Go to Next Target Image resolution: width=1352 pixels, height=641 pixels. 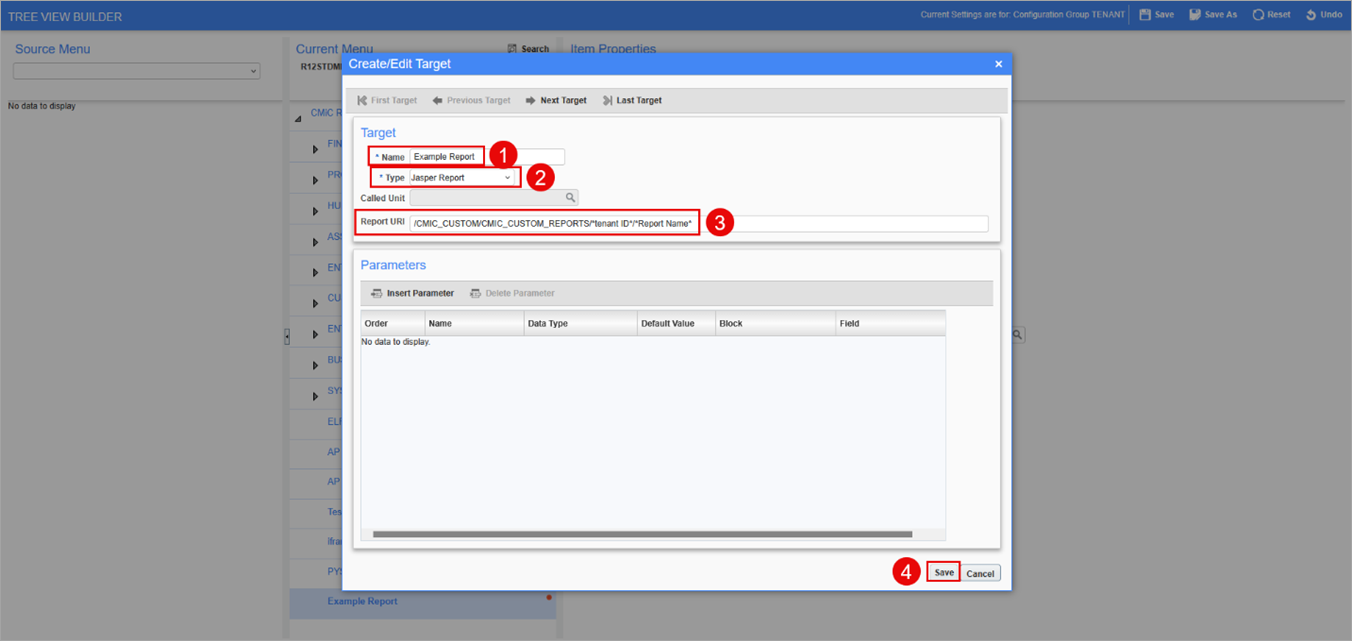556,100
